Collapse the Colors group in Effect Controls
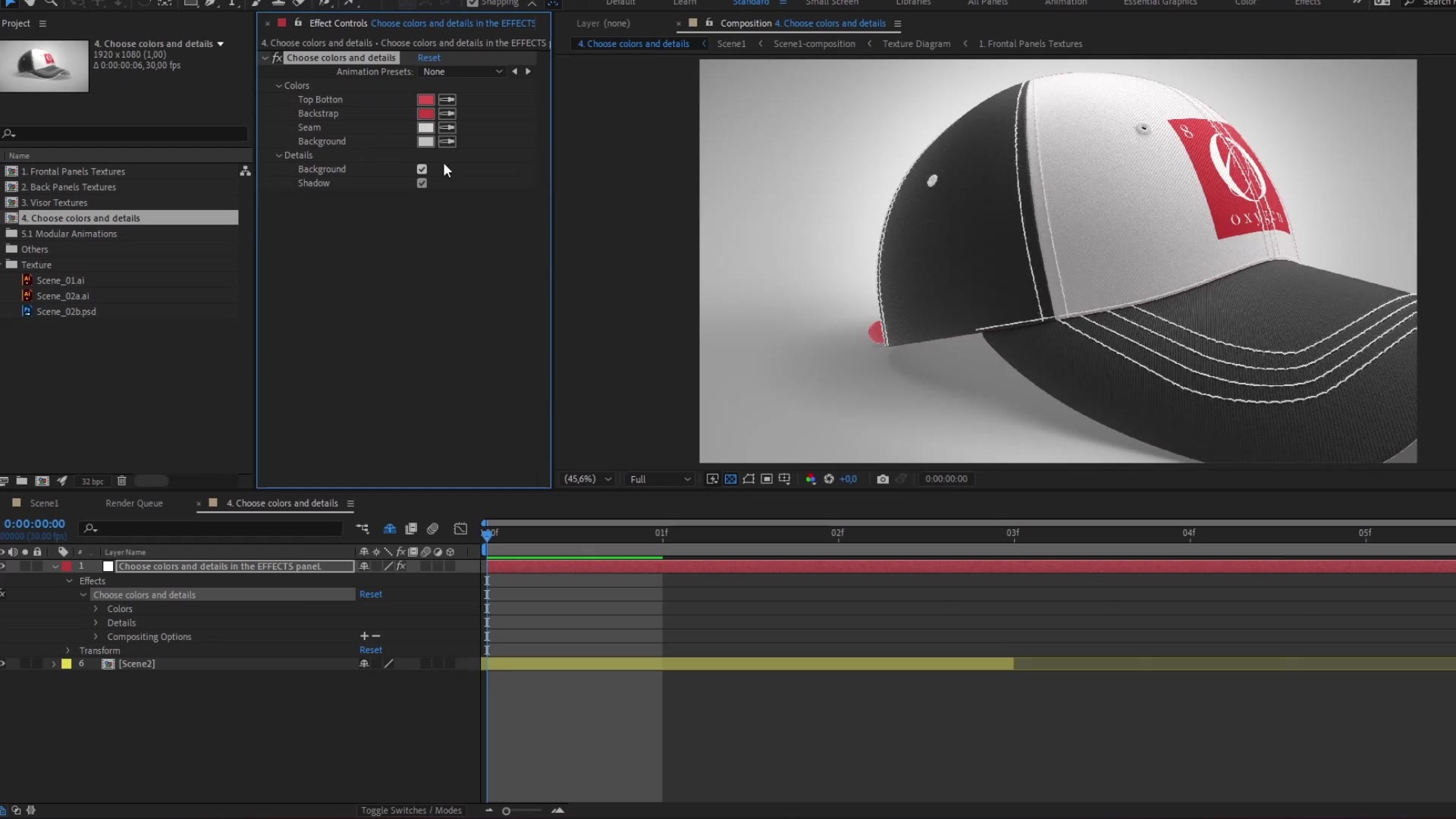Image resolution: width=1456 pixels, height=819 pixels. 279,86
